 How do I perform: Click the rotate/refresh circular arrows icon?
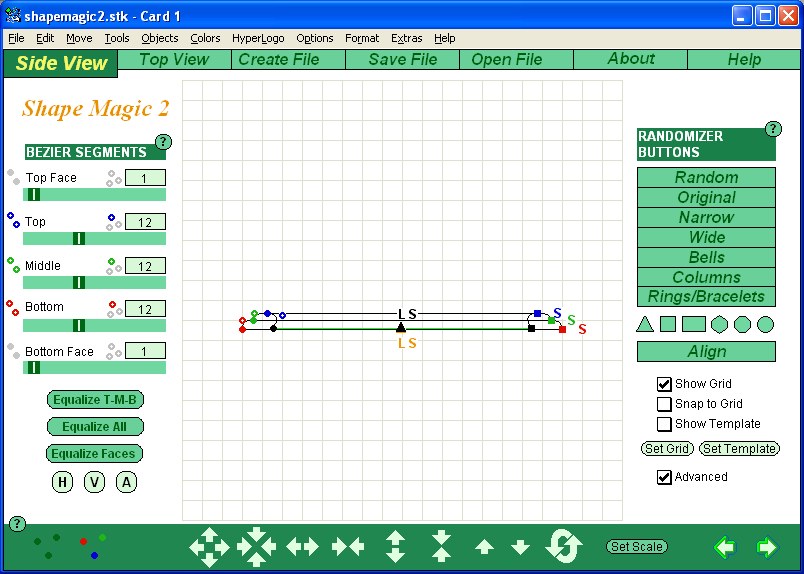[x=564, y=547]
